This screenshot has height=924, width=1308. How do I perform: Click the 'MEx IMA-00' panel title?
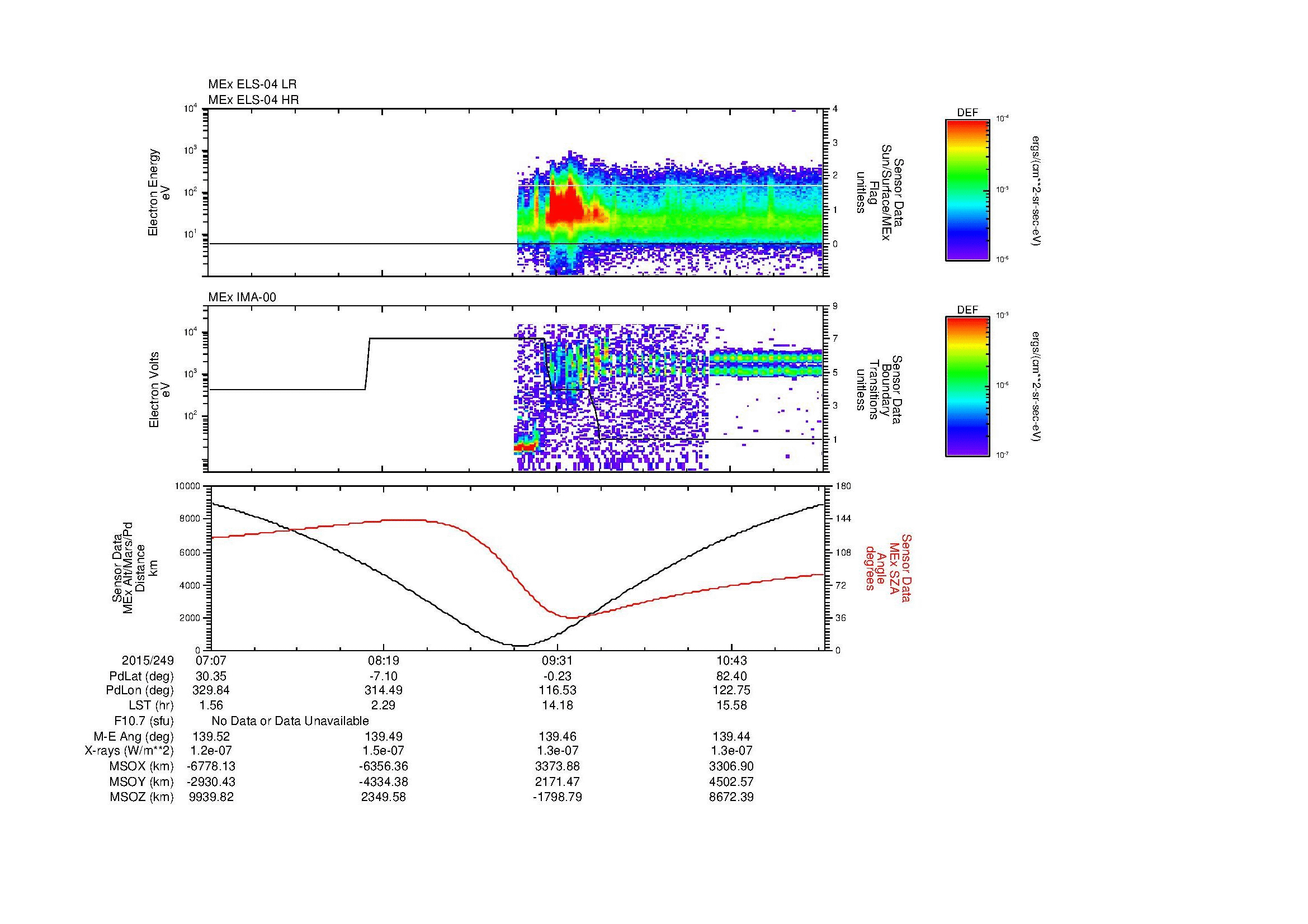tap(242, 297)
